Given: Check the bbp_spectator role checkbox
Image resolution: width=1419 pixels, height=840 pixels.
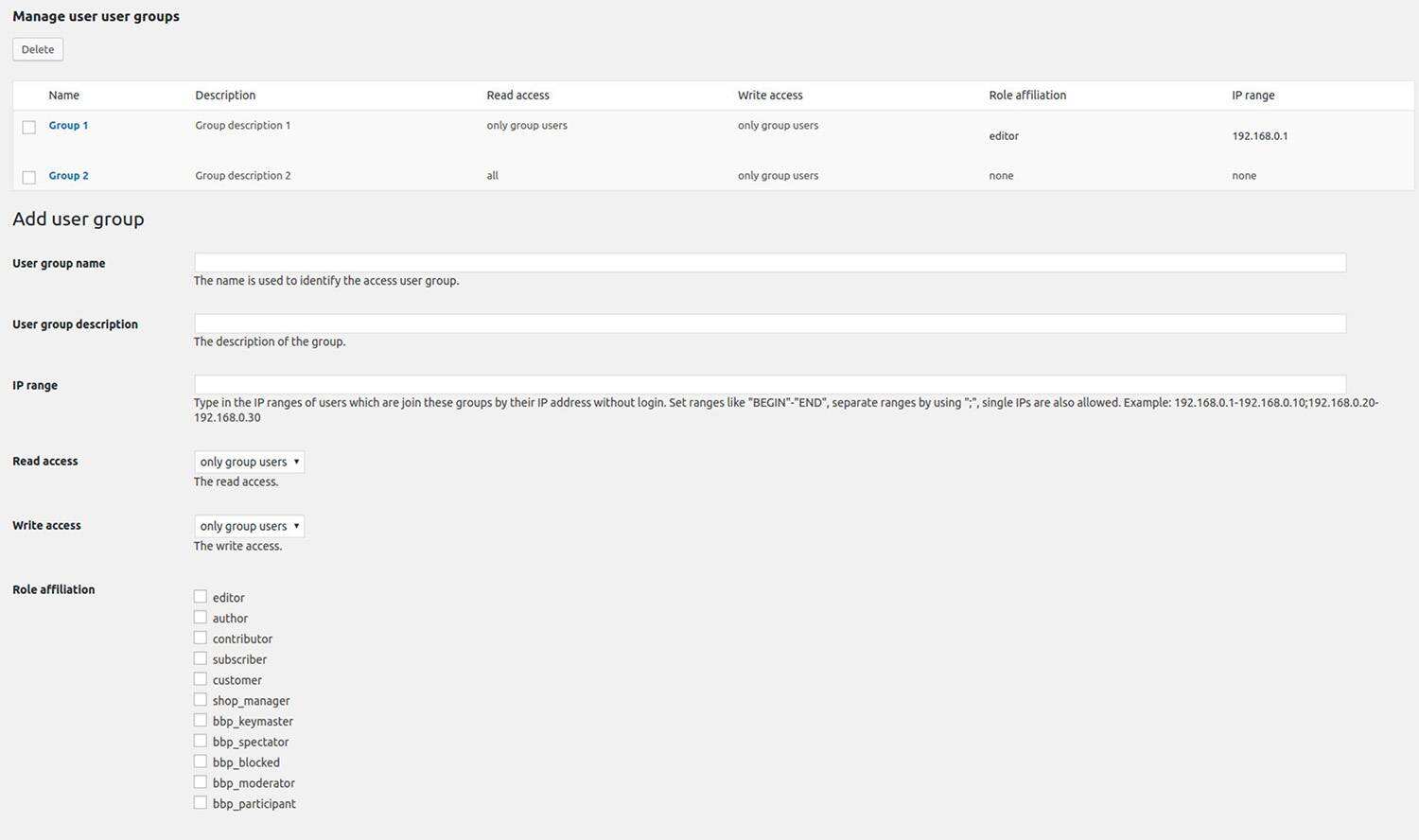Looking at the screenshot, I should click(x=201, y=741).
